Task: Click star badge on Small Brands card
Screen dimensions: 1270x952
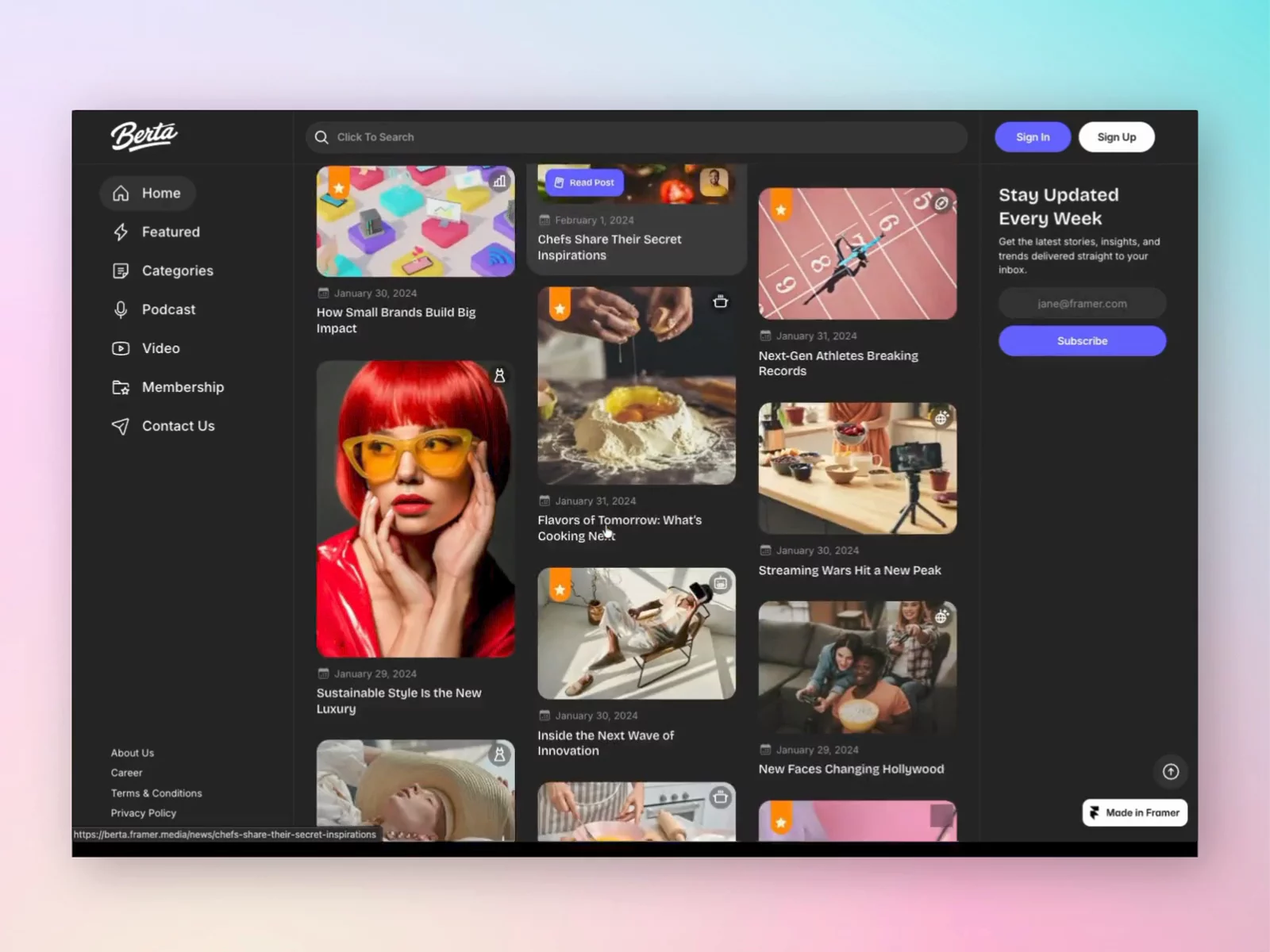Action: [x=339, y=185]
